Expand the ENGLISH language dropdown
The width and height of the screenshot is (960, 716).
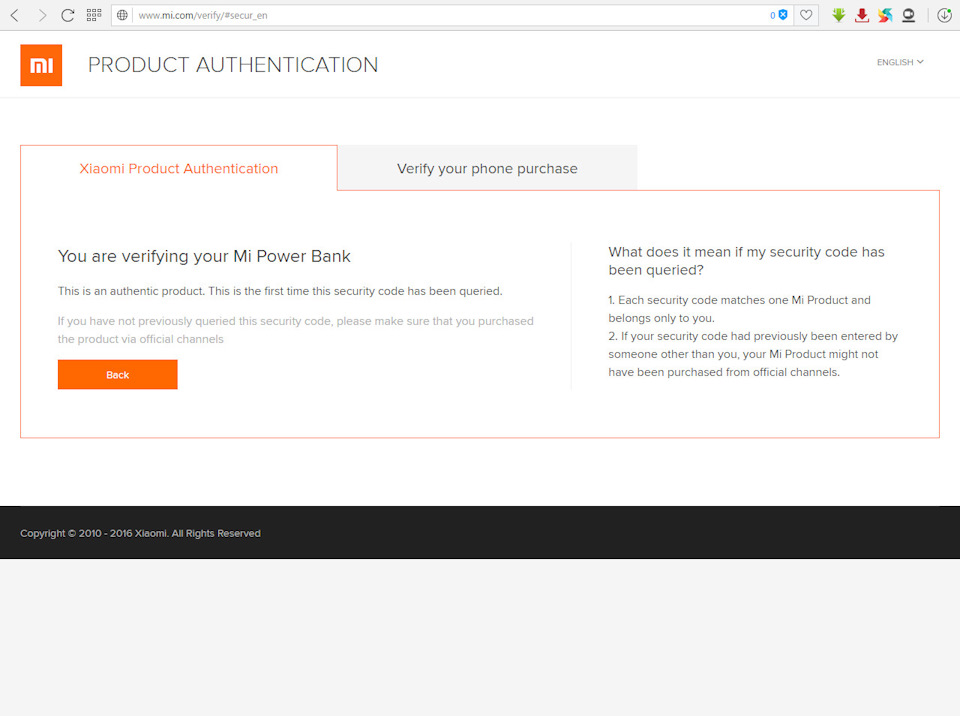click(900, 62)
